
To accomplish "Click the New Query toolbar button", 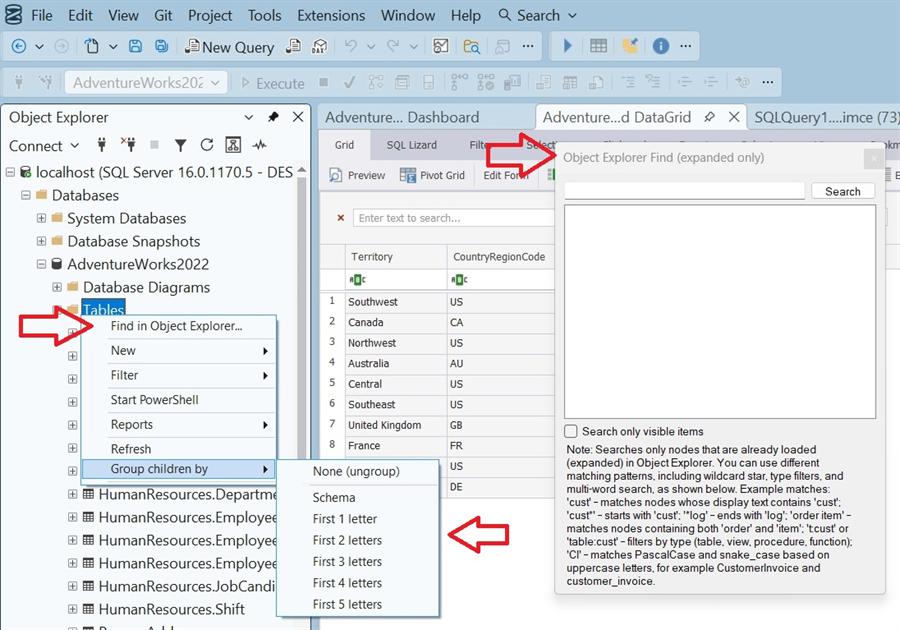I will coord(229,47).
